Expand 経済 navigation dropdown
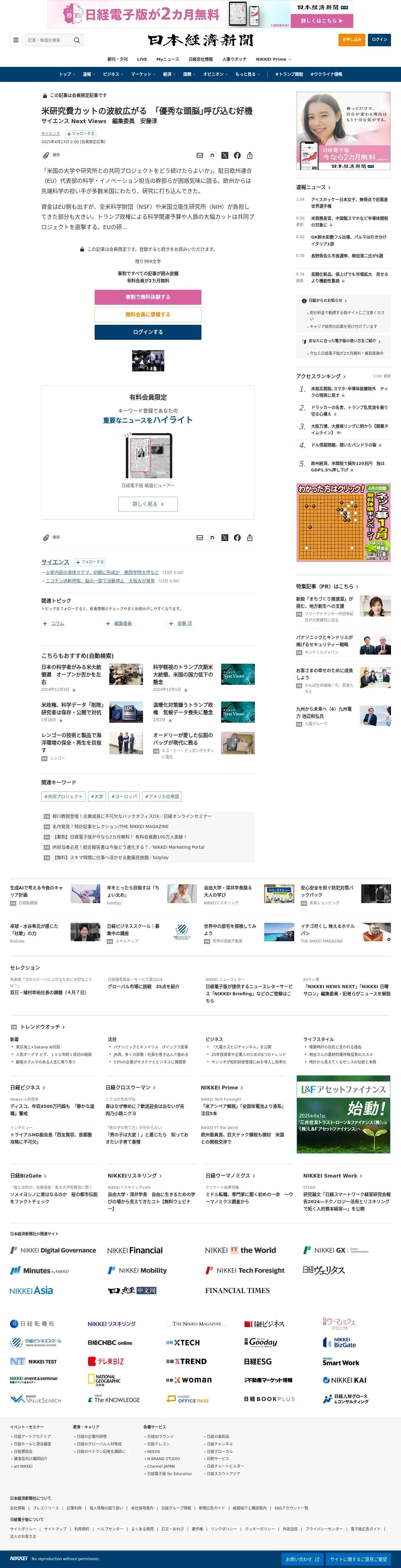The height and width of the screenshot is (1568, 401). (x=169, y=74)
